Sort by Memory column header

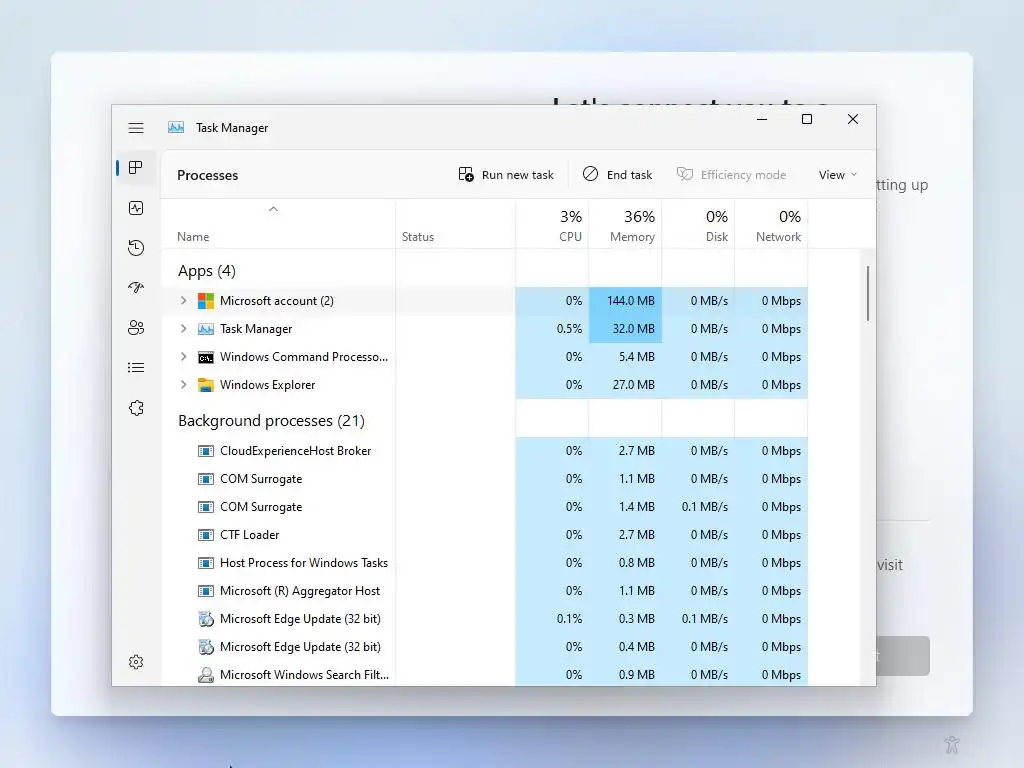point(625,224)
